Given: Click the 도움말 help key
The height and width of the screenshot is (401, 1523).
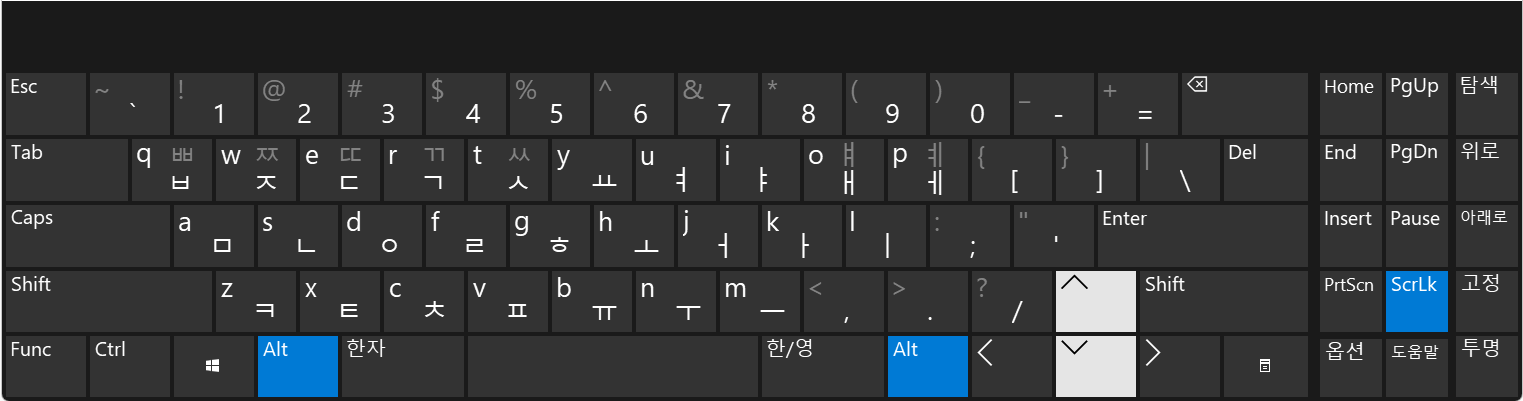Looking at the screenshot, I should coord(1417,366).
